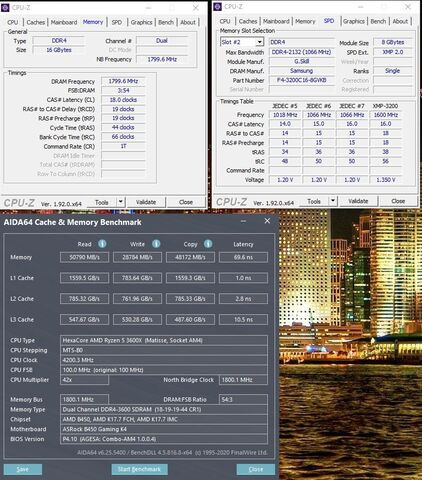Click Motherboard field ASRock B450 Gaming K4
The image size is (422, 480).
(x=164, y=429)
